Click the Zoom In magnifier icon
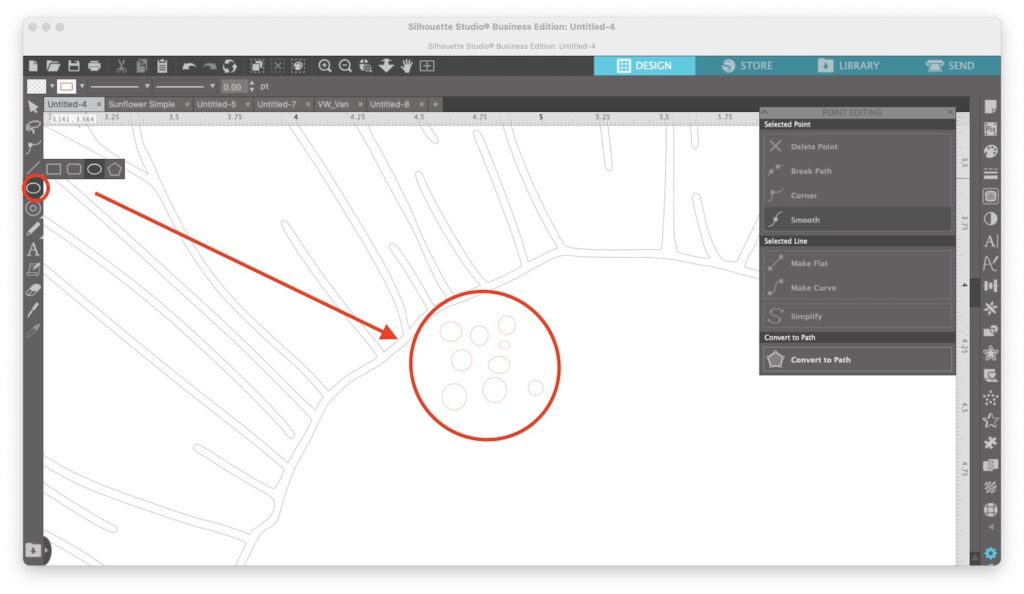This screenshot has height=594, width=1024. click(x=325, y=66)
